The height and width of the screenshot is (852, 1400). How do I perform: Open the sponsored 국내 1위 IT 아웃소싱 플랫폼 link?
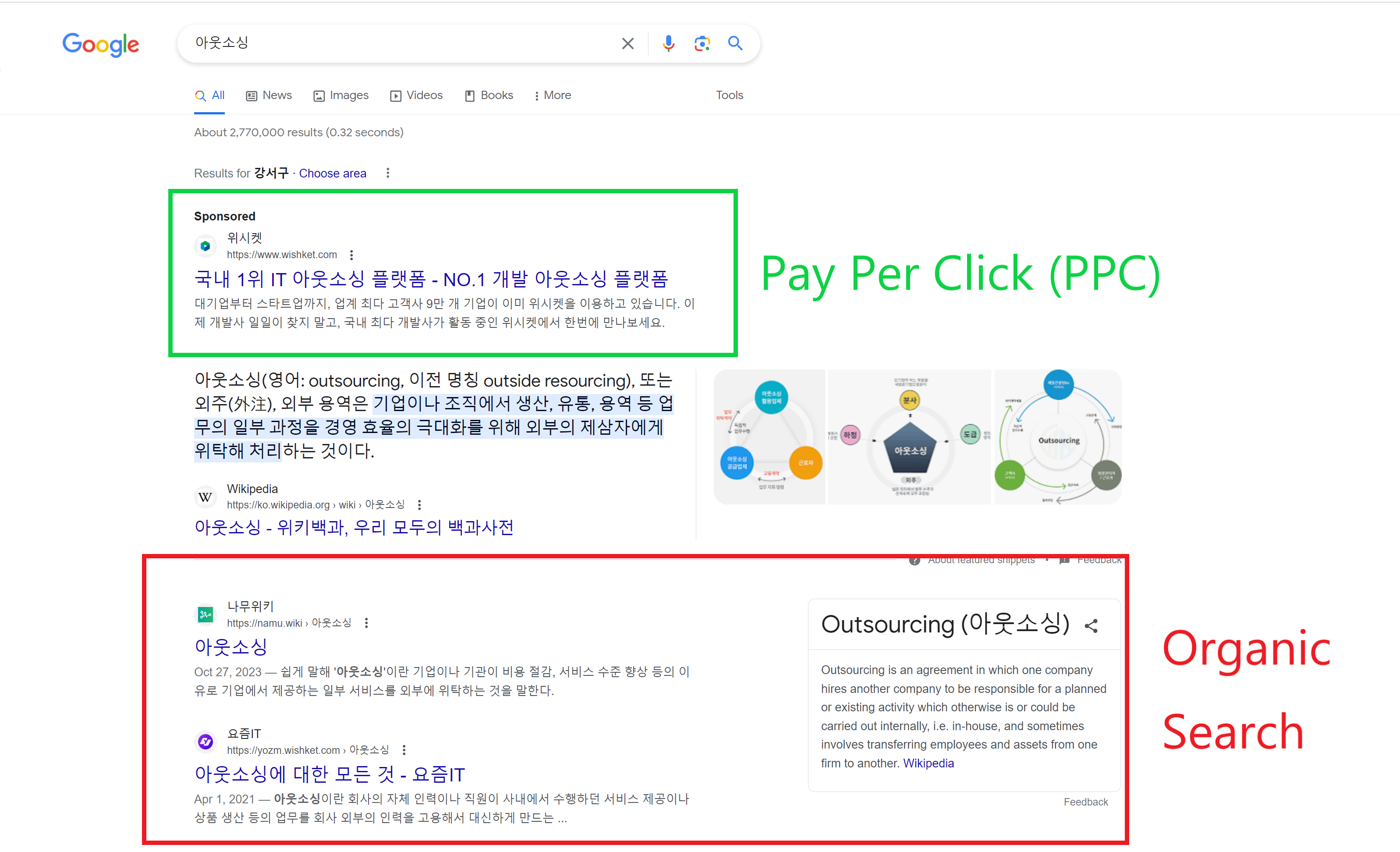coord(431,280)
